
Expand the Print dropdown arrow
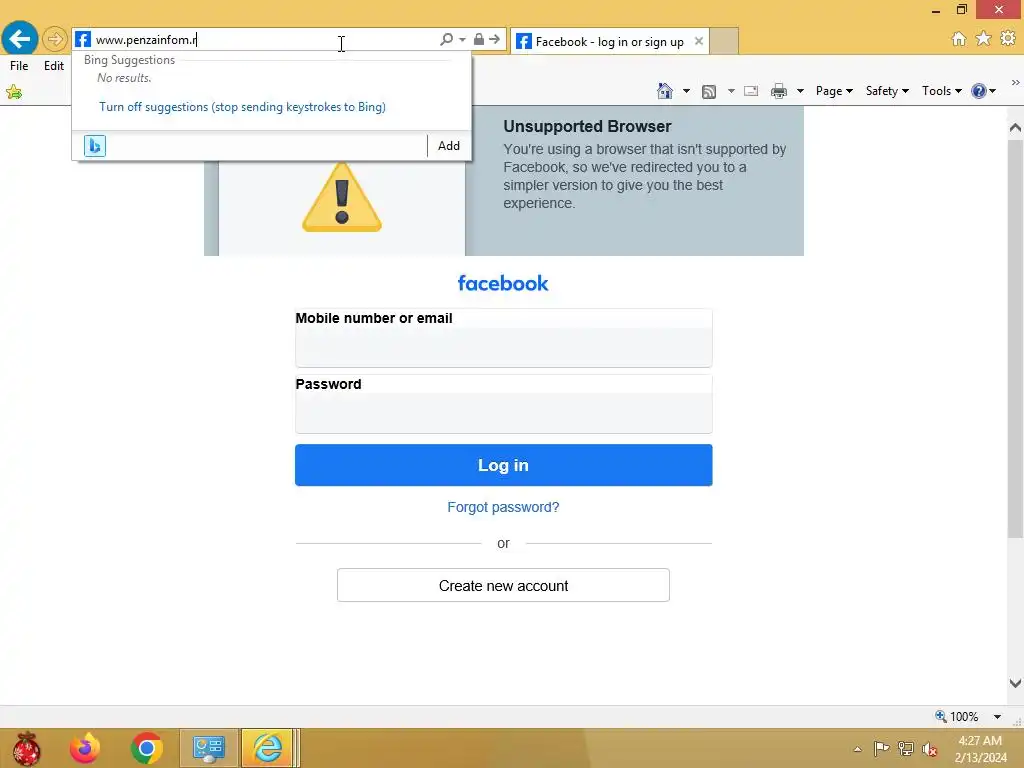800,91
